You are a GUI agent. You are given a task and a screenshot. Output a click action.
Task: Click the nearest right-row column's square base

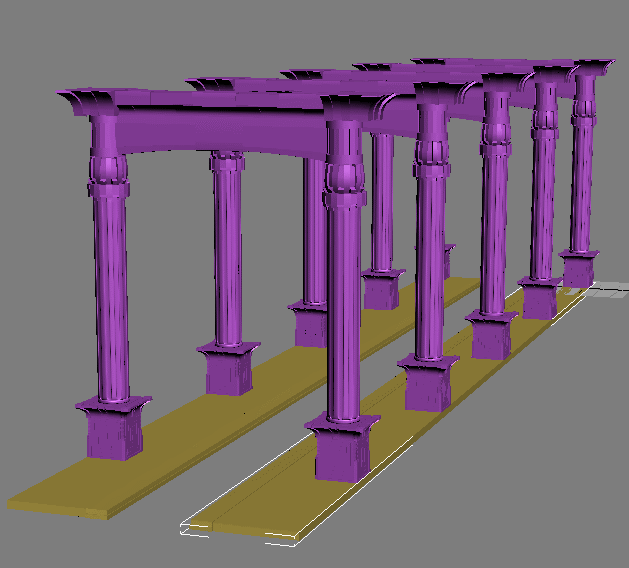[x=341, y=455]
